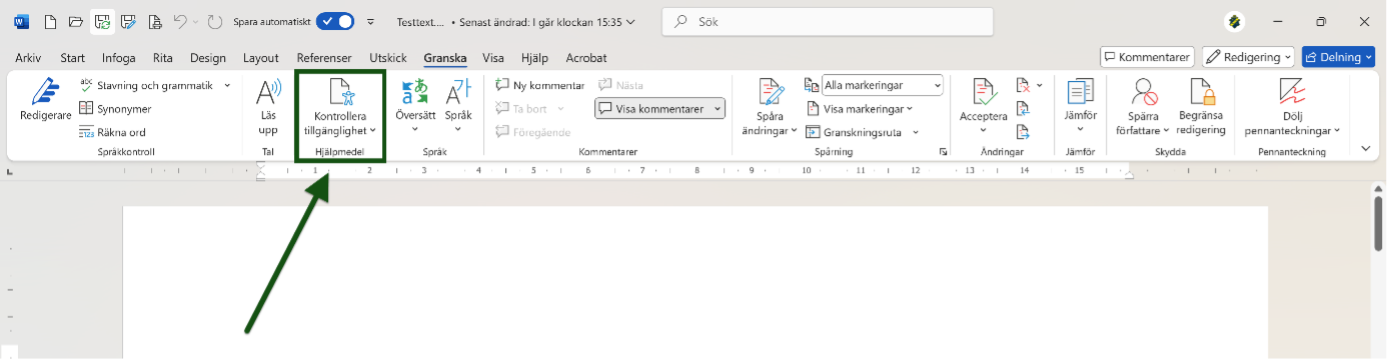This screenshot has height=363, width=1390.
Task: Click the Kommentarer button
Action: 1147,58
